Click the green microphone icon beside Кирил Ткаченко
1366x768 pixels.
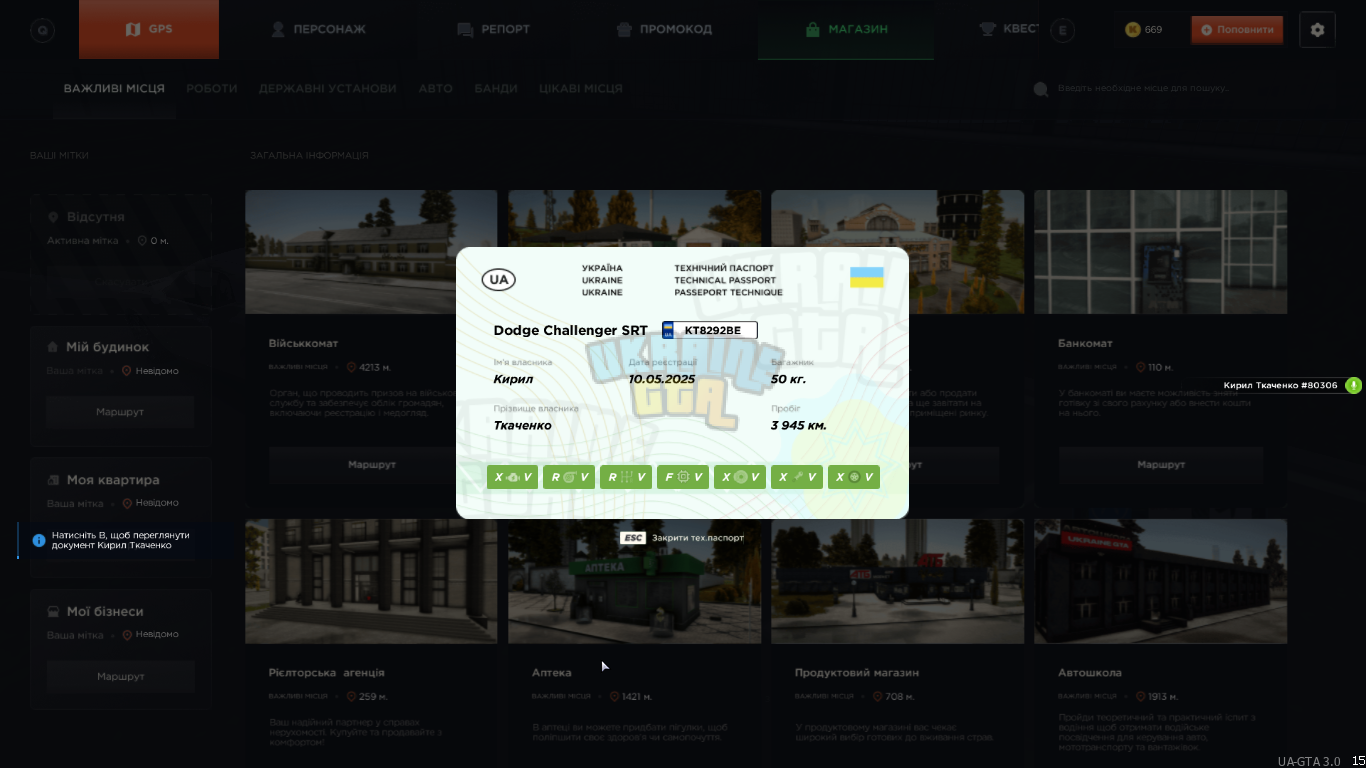tap(1353, 385)
